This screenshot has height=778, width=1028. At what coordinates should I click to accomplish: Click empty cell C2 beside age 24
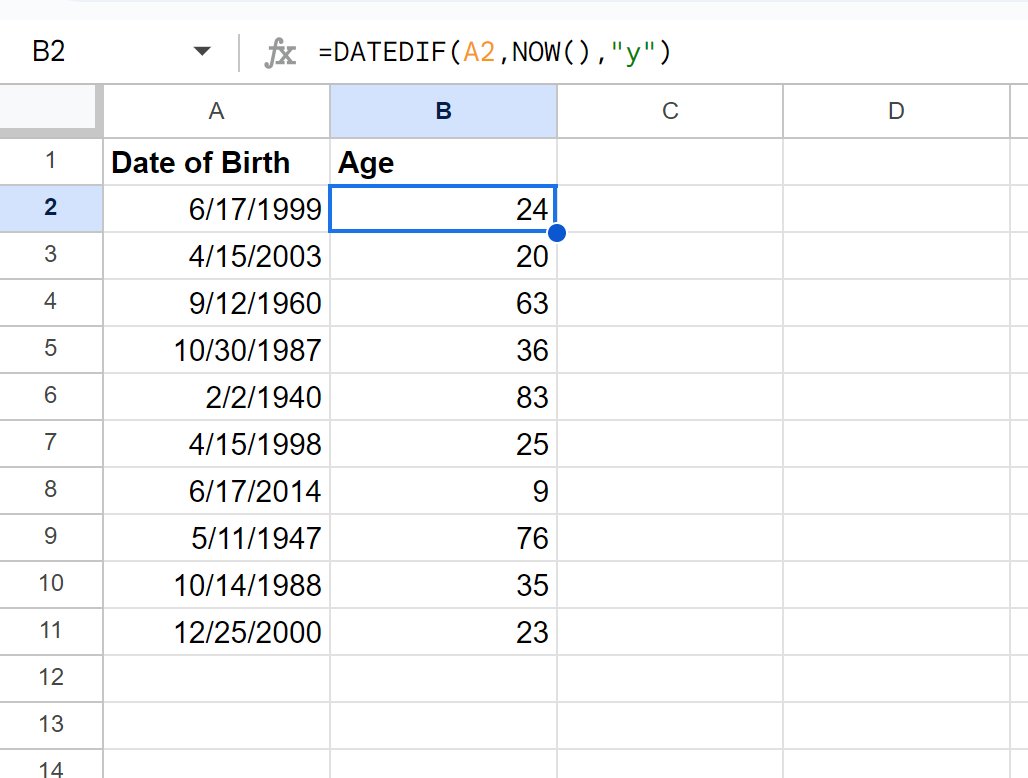pos(669,209)
